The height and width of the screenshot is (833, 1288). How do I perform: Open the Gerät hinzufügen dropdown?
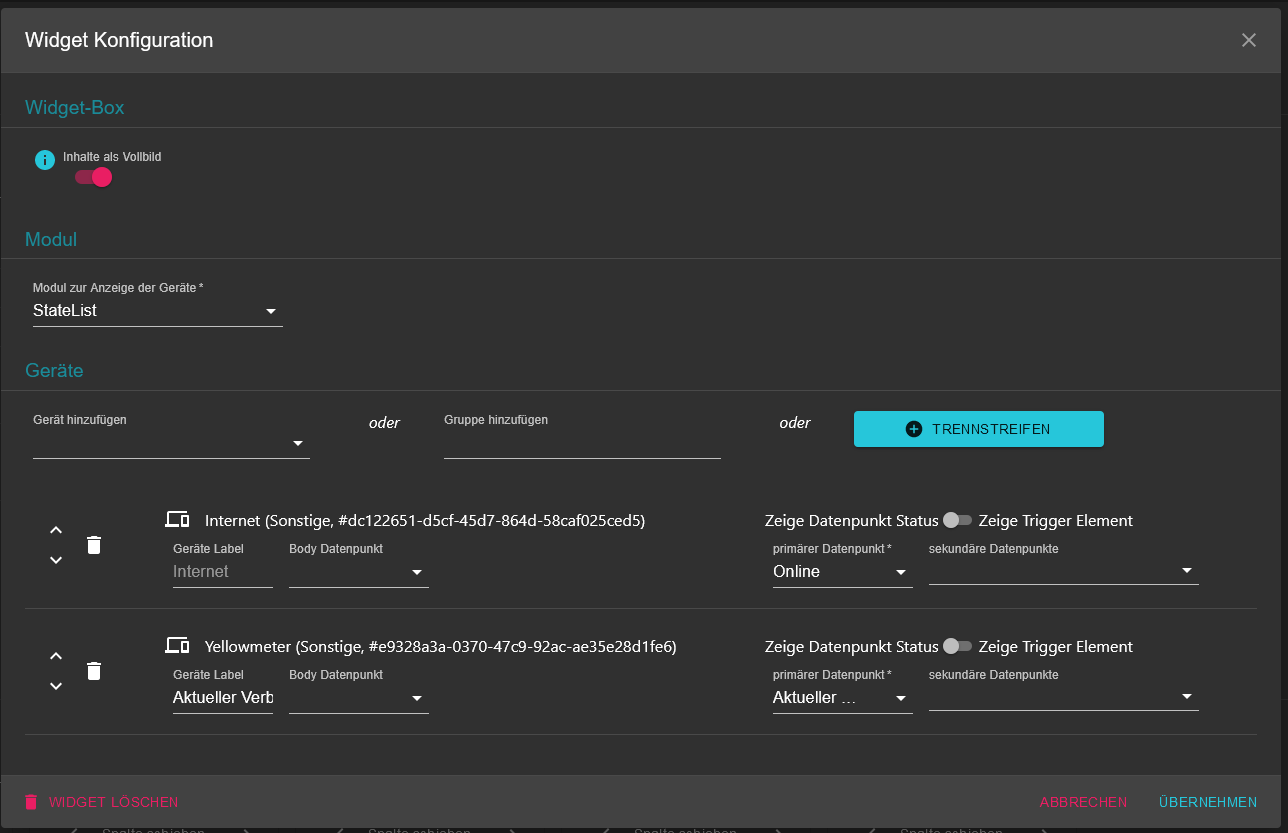pyautogui.click(x=171, y=444)
